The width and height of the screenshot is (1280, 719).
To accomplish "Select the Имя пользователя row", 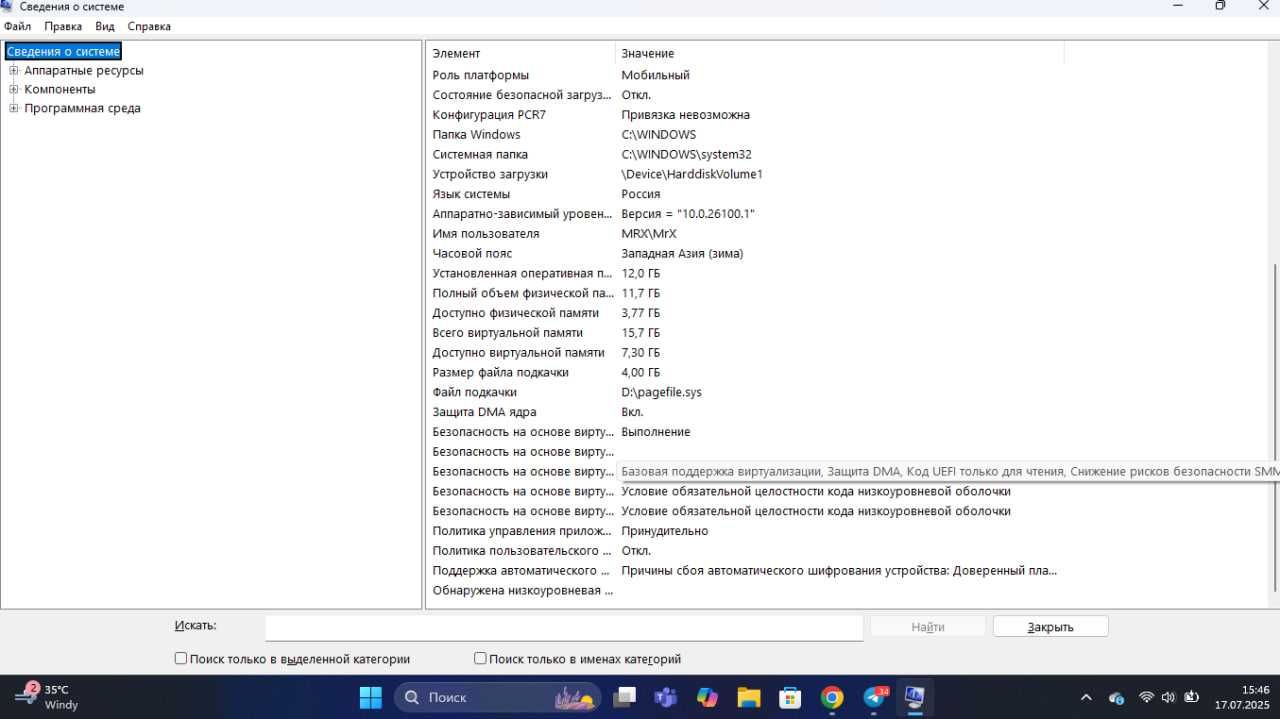I will pos(745,233).
